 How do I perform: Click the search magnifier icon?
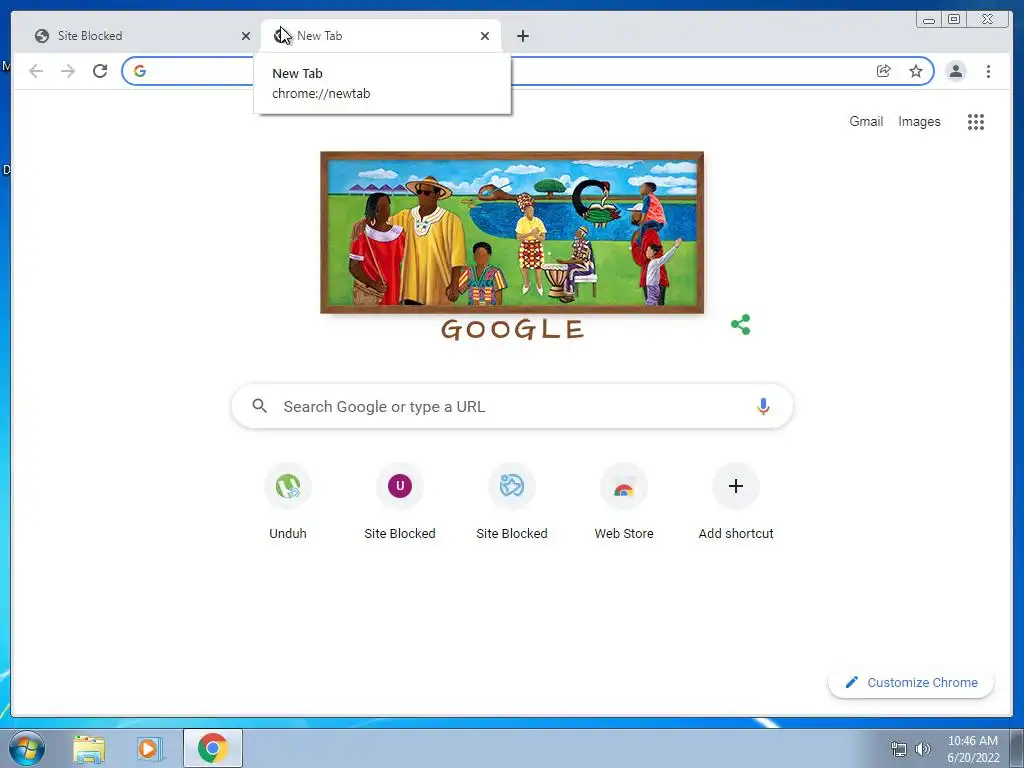point(259,406)
